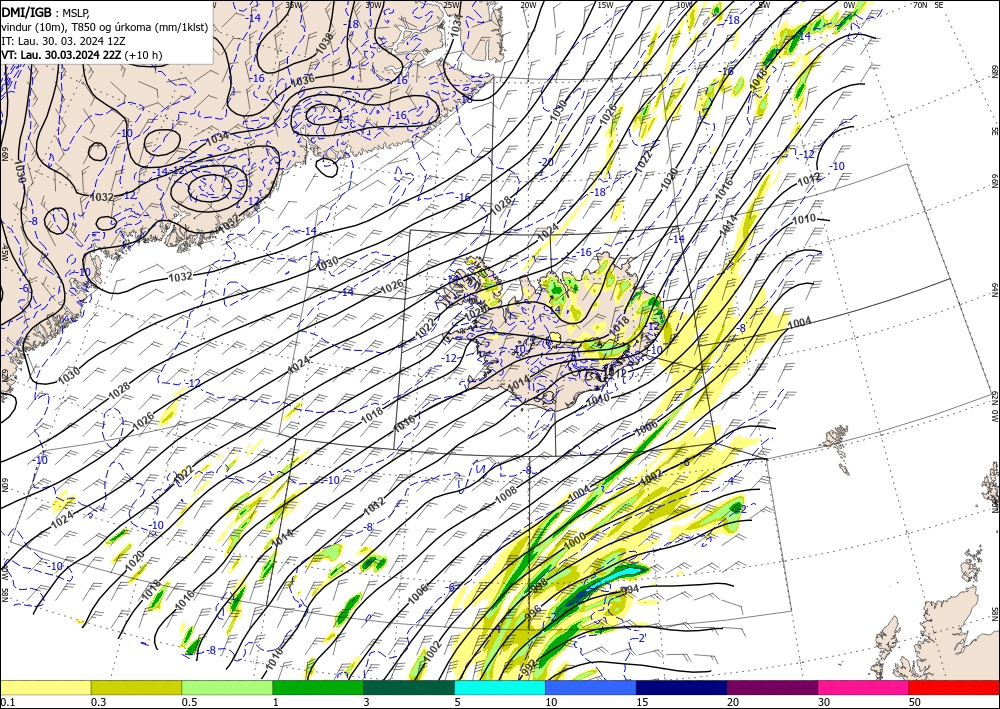This screenshot has height=709, width=1000.
Task: Click the "0.1" legend scale label
Action: (x=6, y=702)
